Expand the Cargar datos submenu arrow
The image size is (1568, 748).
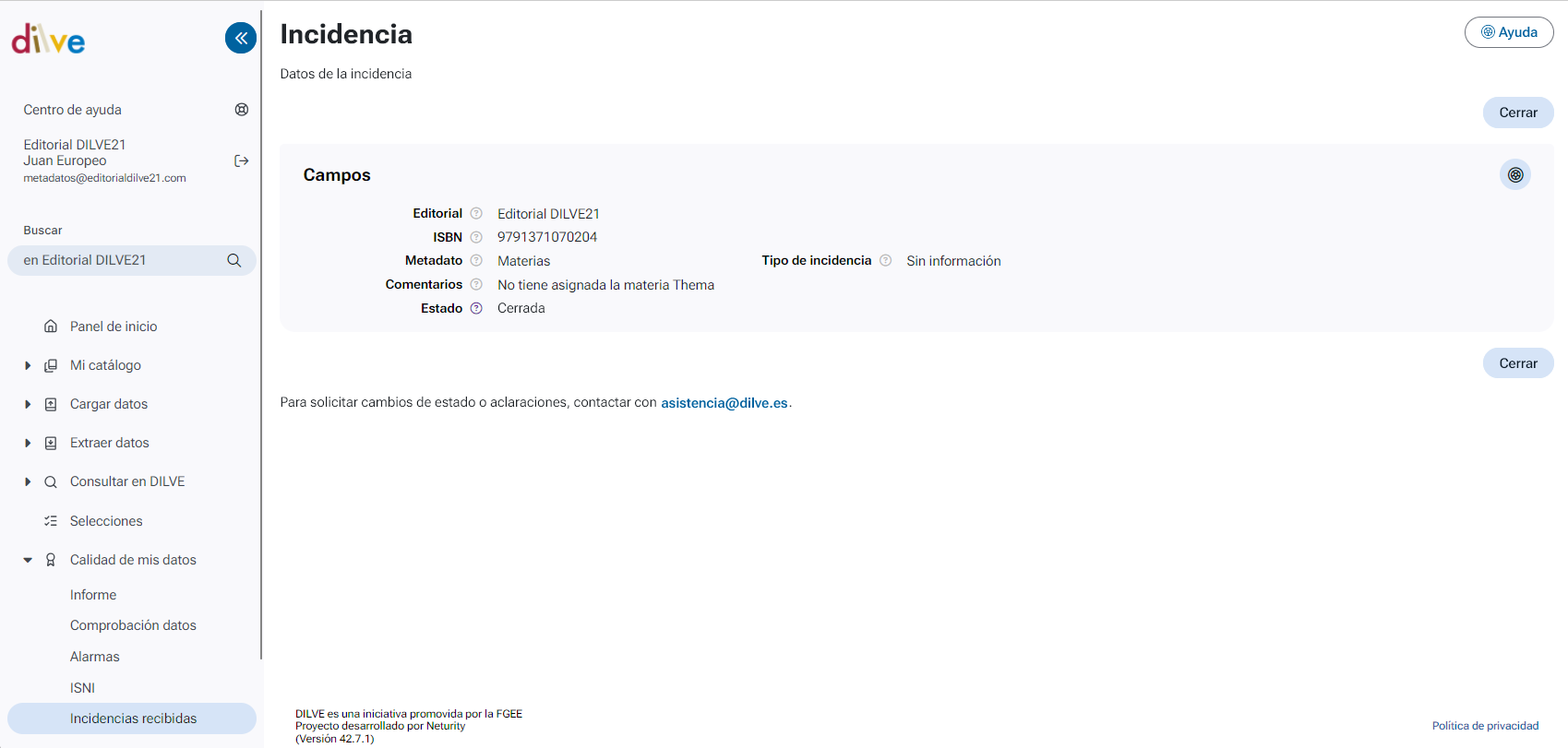click(x=28, y=405)
